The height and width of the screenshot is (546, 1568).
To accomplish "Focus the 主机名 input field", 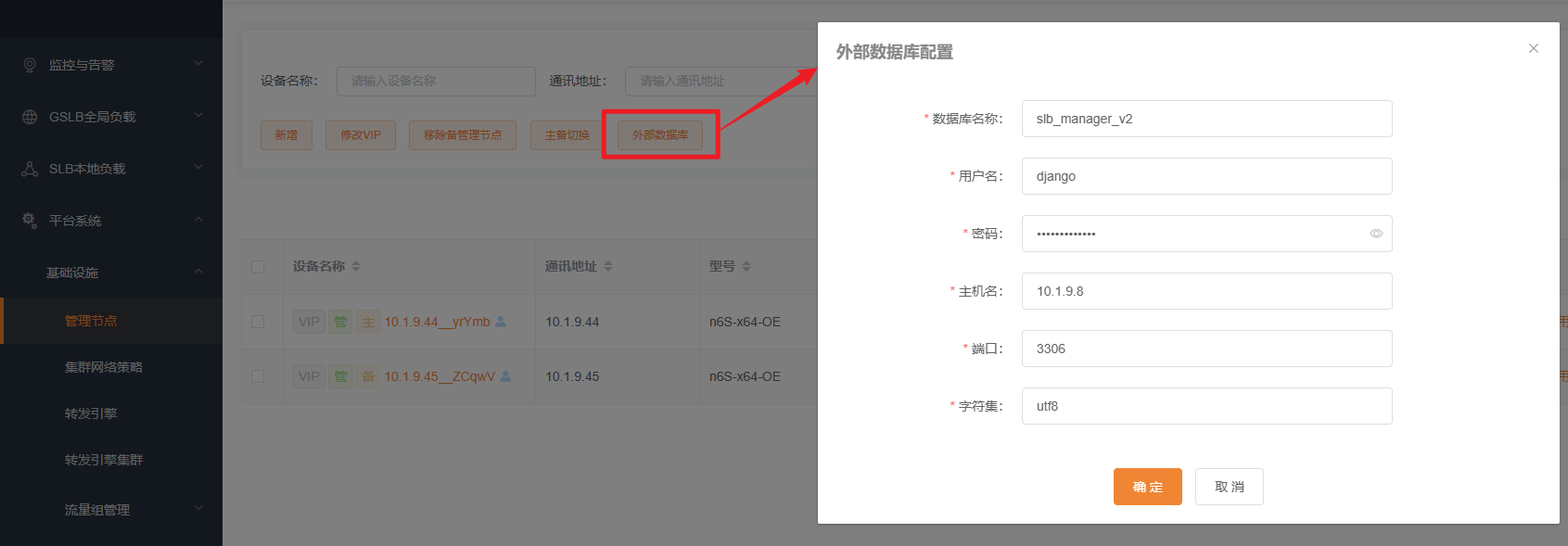I will click(1207, 291).
